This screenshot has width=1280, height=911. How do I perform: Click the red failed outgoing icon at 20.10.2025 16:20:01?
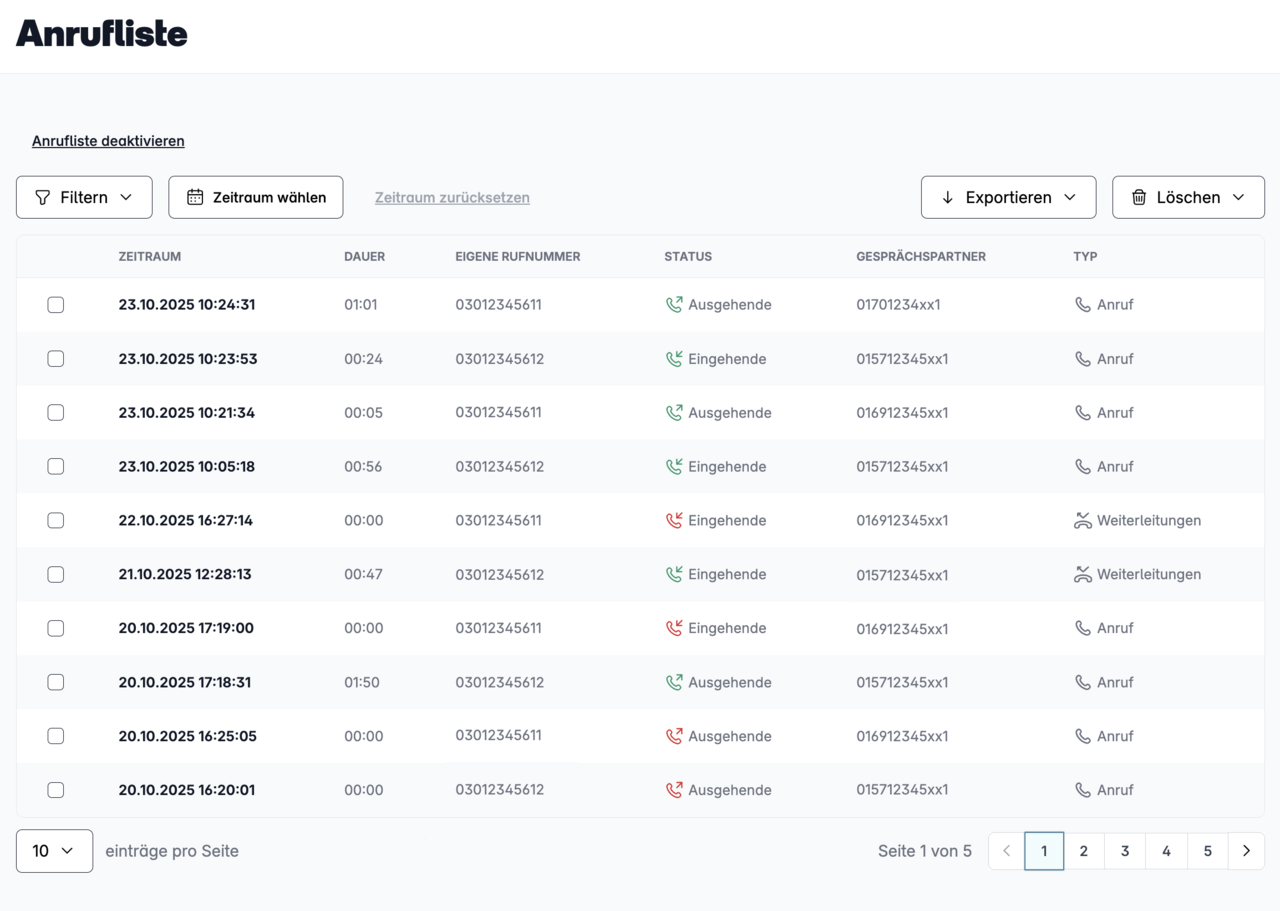[674, 790]
